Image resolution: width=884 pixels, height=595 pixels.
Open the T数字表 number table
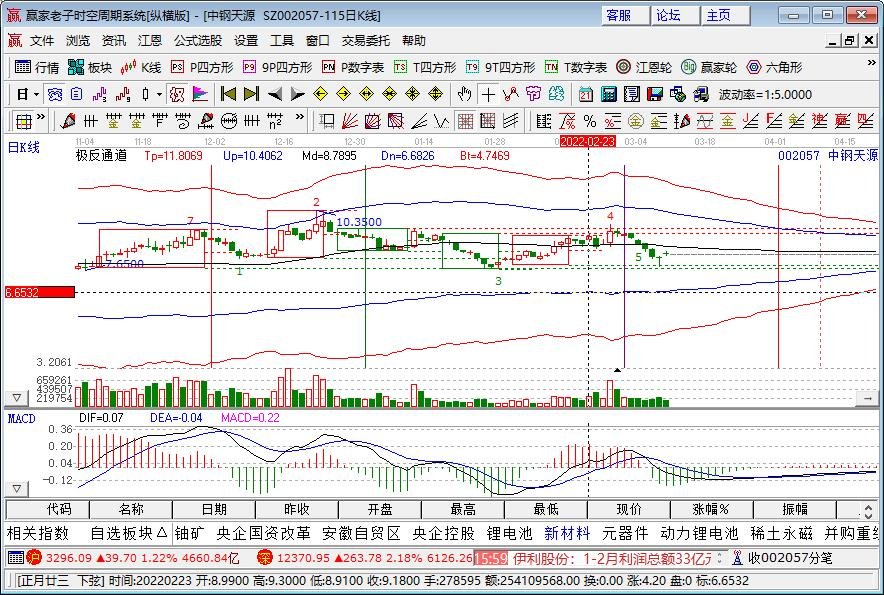[576, 67]
